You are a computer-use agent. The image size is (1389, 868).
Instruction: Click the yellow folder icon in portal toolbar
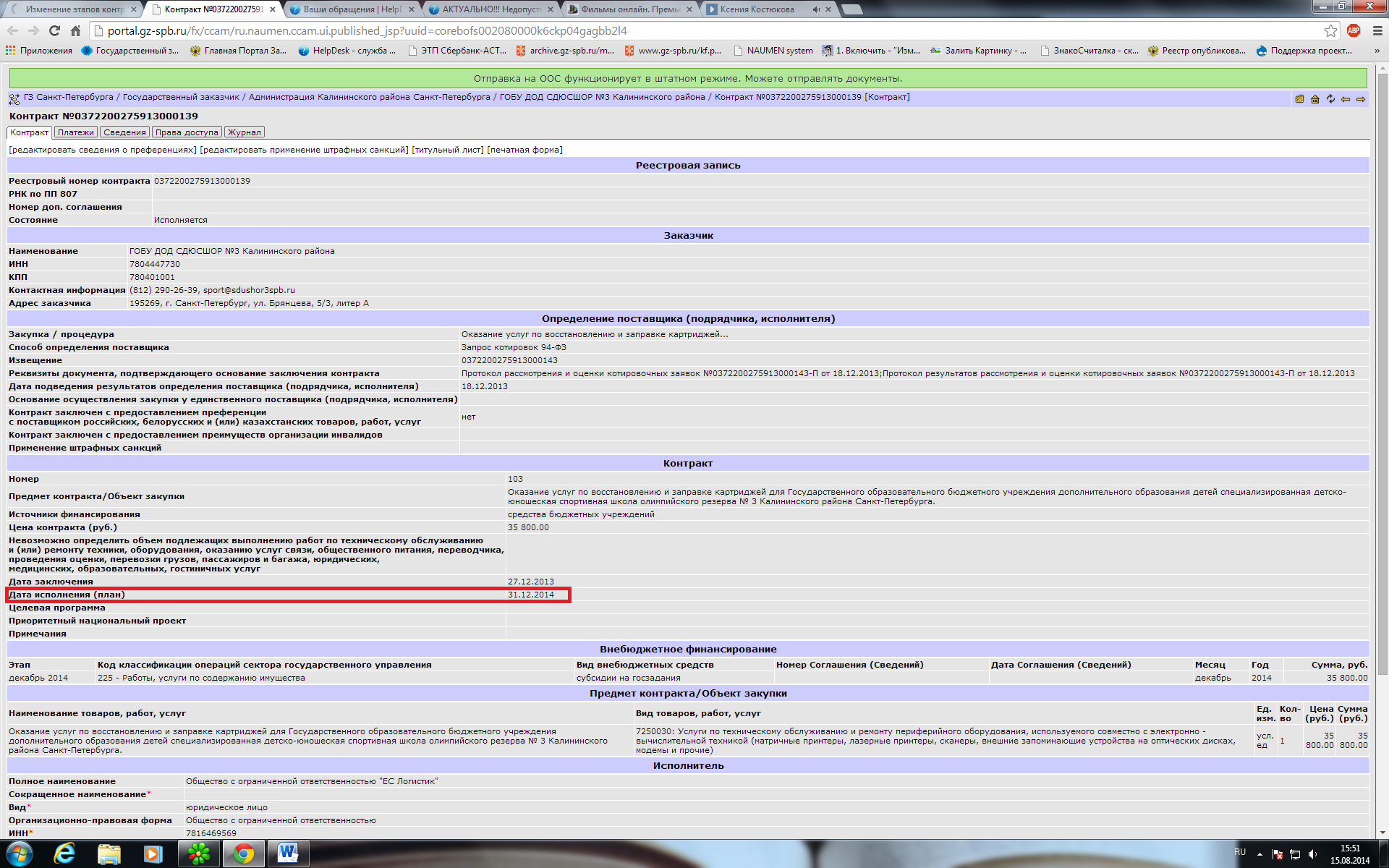1299,99
